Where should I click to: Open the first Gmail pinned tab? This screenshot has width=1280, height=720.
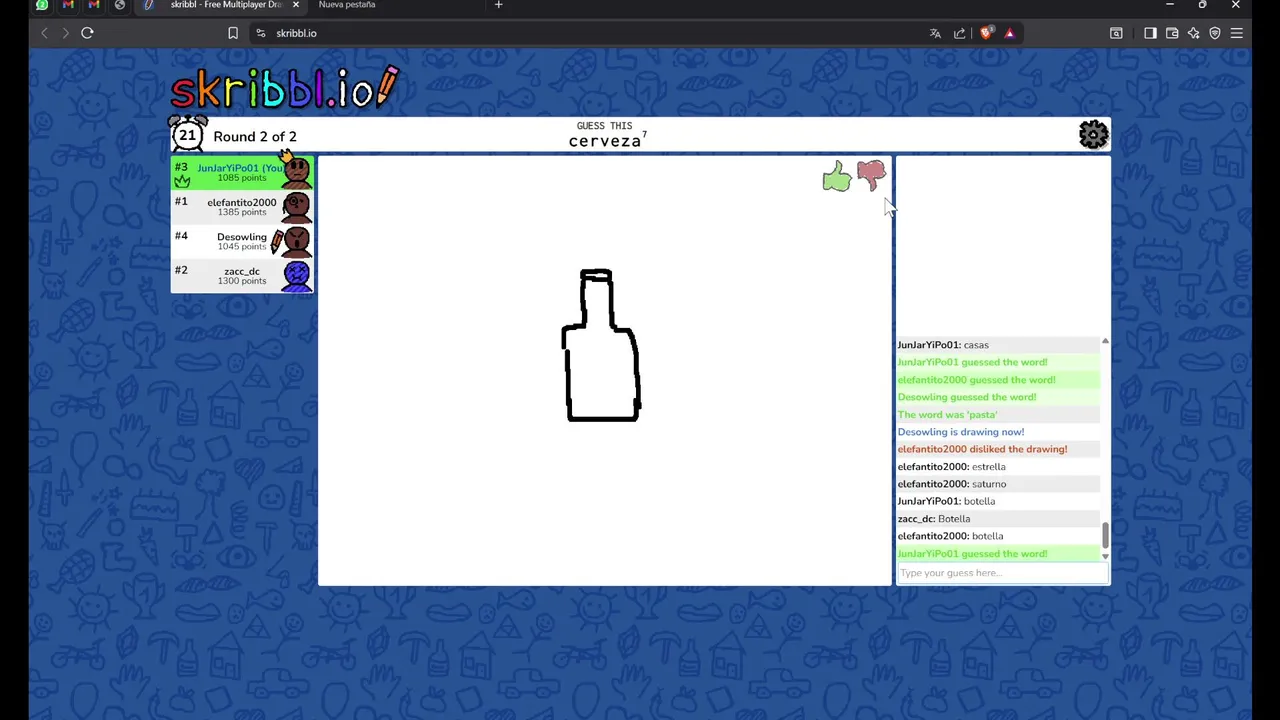[x=68, y=5]
